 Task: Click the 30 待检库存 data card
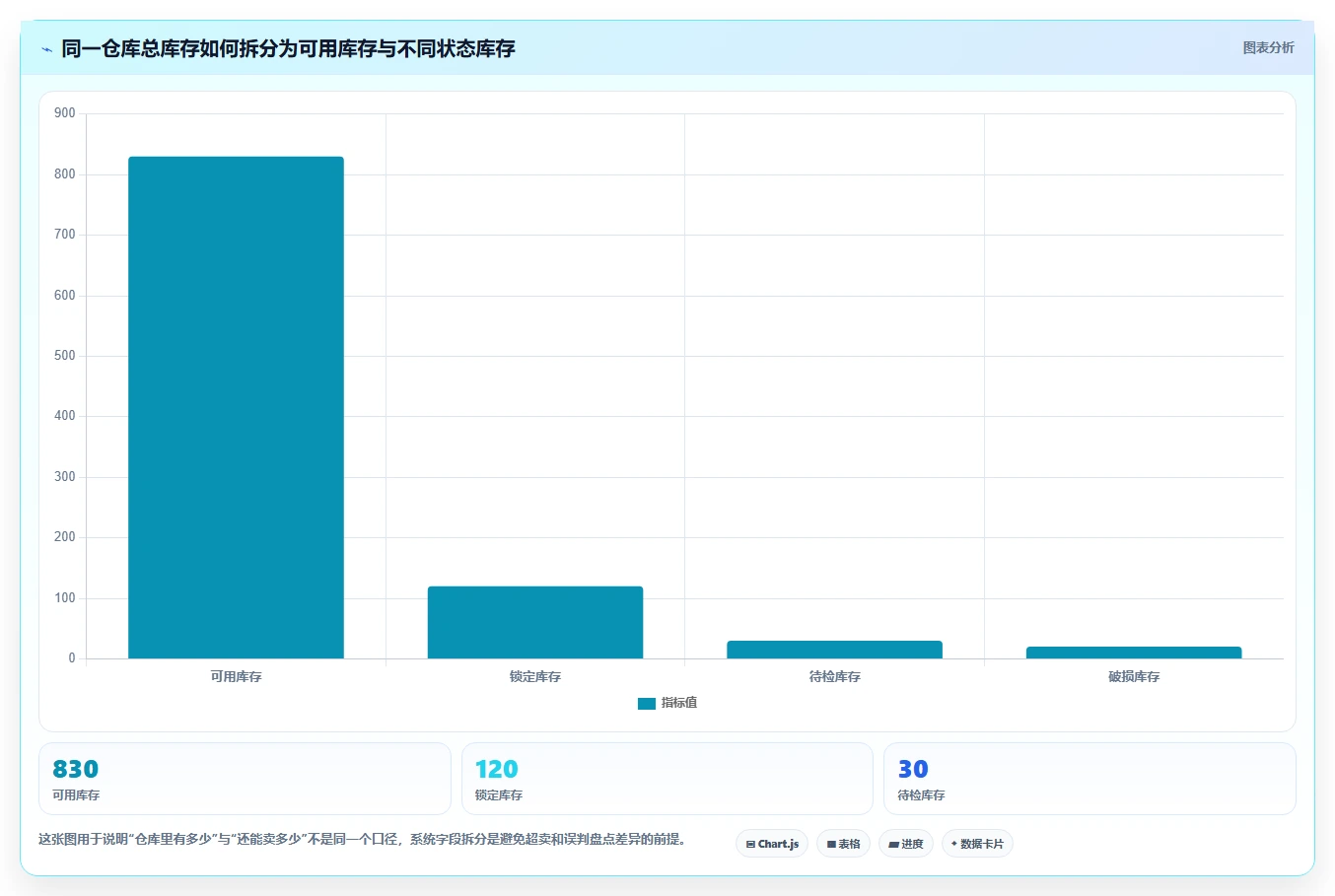point(1089,779)
